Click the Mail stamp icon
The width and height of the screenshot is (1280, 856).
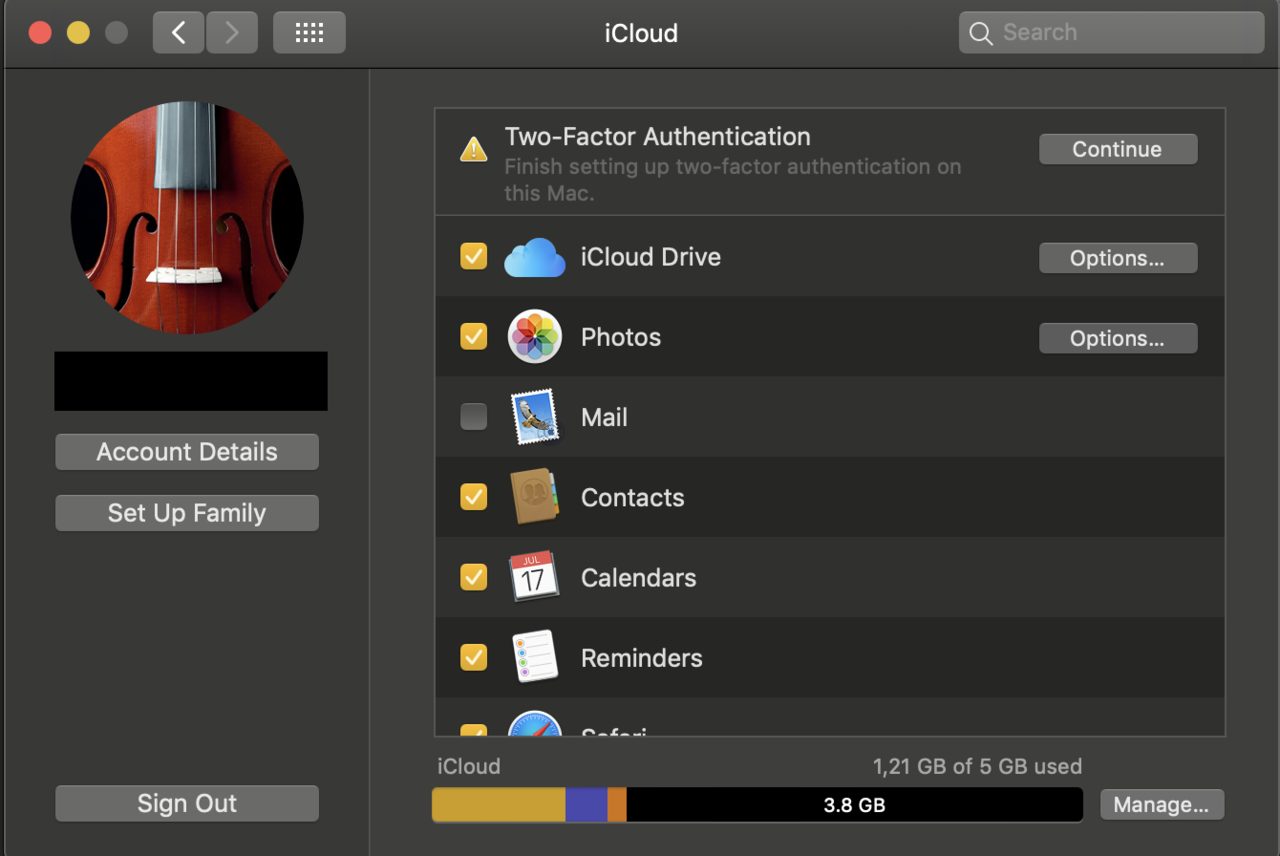(534, 417)
